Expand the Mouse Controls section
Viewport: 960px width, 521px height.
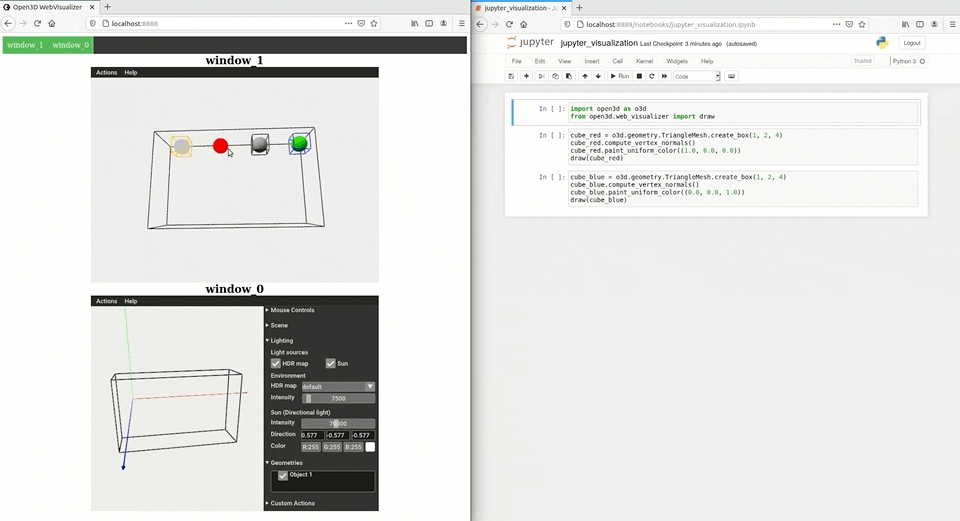(x=292, y=310)
